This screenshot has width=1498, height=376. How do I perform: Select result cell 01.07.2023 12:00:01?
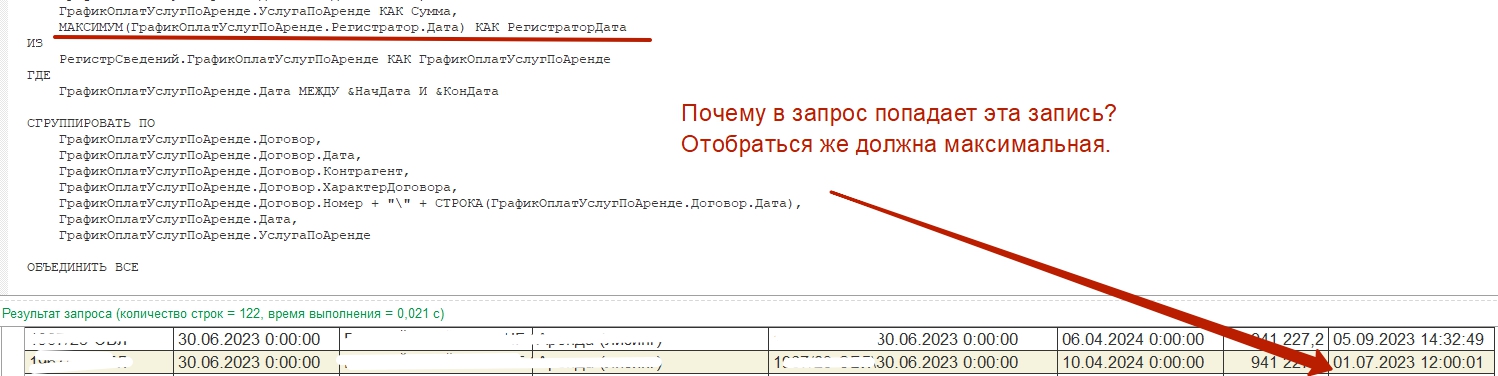pyautogui.click(x=1414, y=362)
